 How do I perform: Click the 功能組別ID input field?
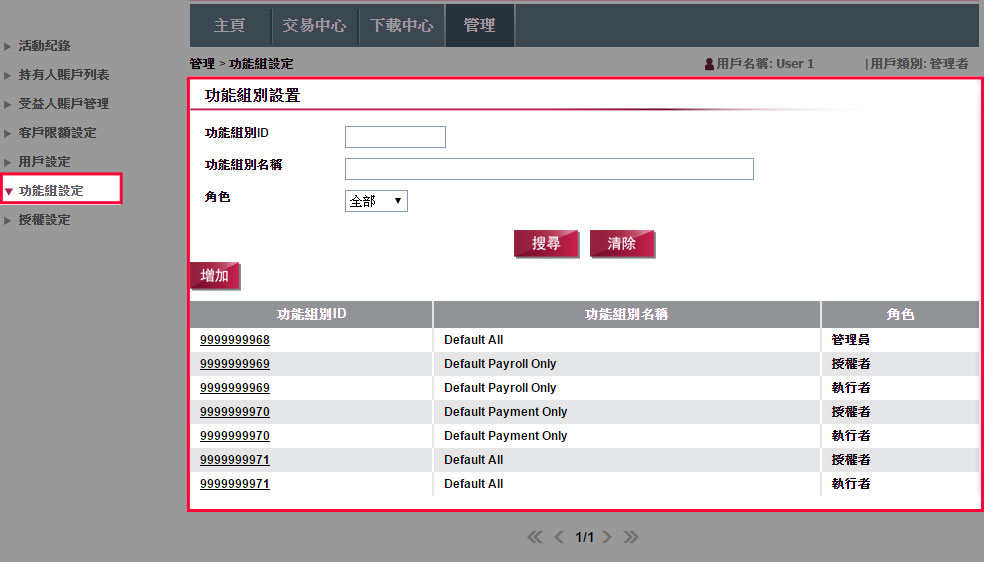[x=395, y=137]
